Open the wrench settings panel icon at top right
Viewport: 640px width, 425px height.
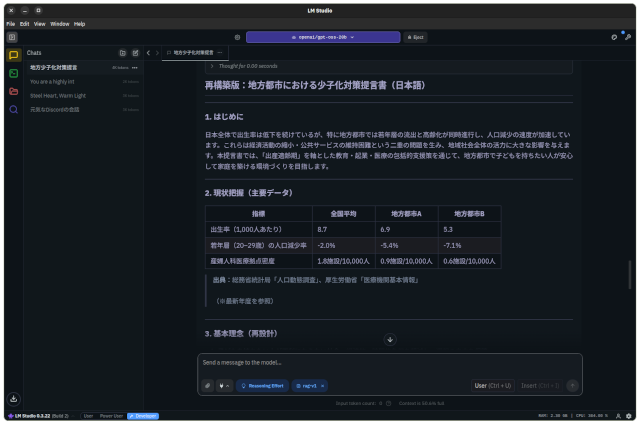pyautogui.click(x=628, y=37)
